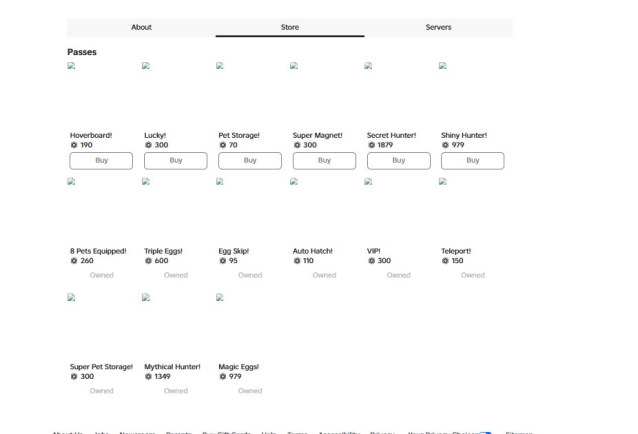Viewport: 638px width, 434px height.
Task: Open the Lucky! pass image icon
Action: (146, 66)
